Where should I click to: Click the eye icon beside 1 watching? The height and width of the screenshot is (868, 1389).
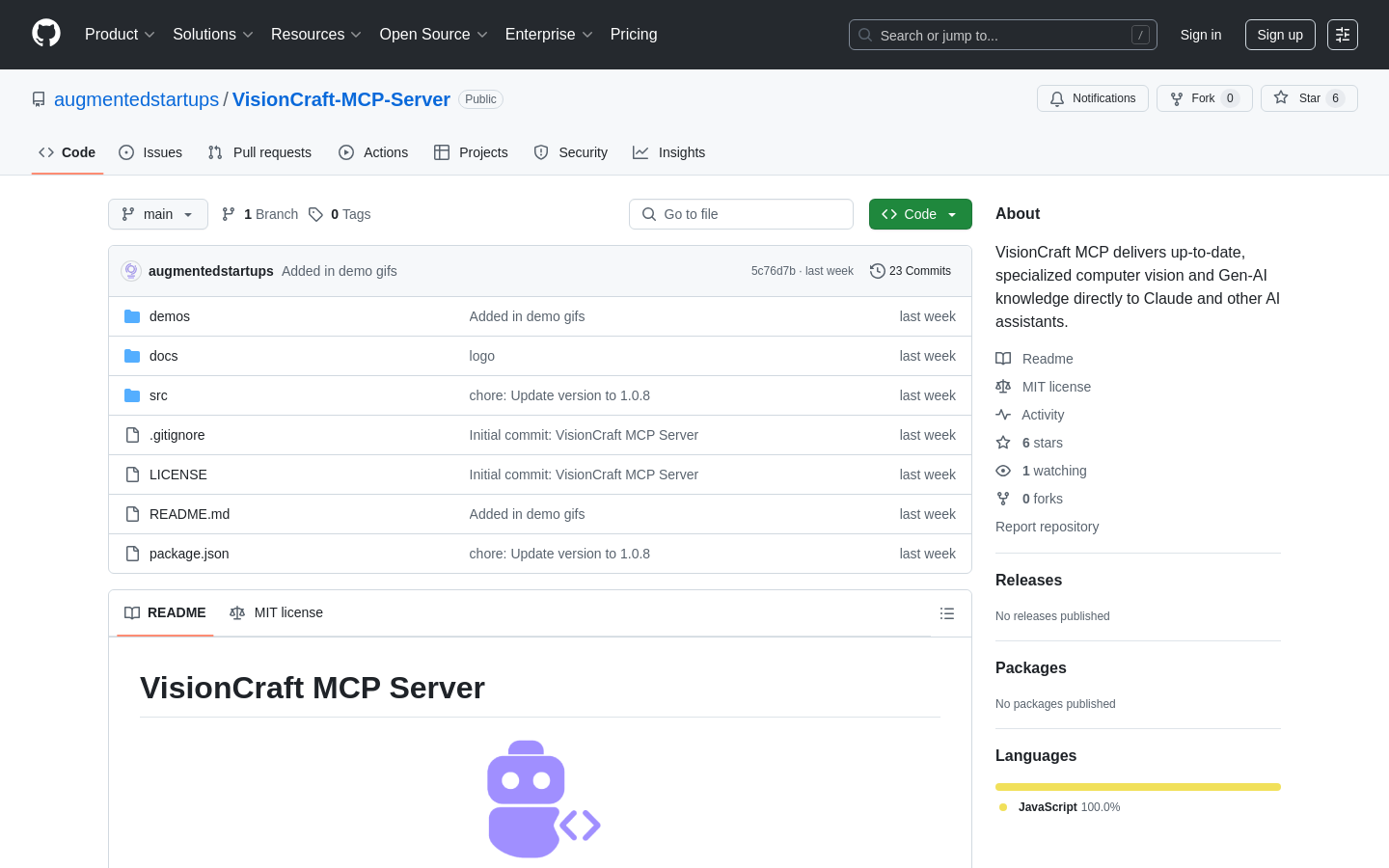(x=1003, y=471)
